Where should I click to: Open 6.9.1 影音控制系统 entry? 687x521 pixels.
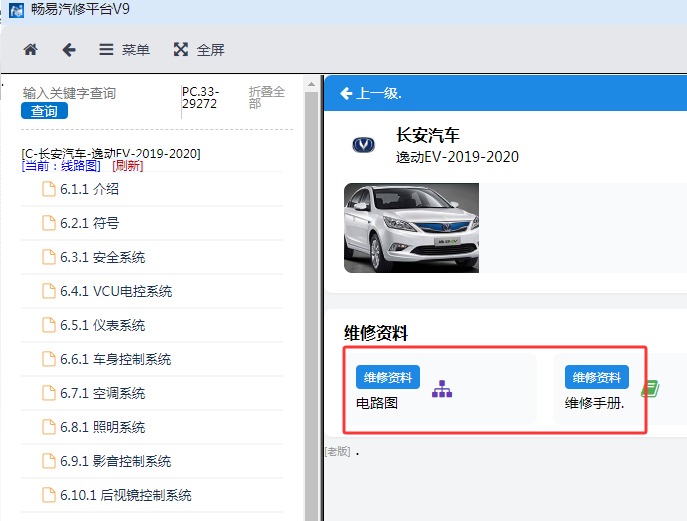click(x=152, y=461)
